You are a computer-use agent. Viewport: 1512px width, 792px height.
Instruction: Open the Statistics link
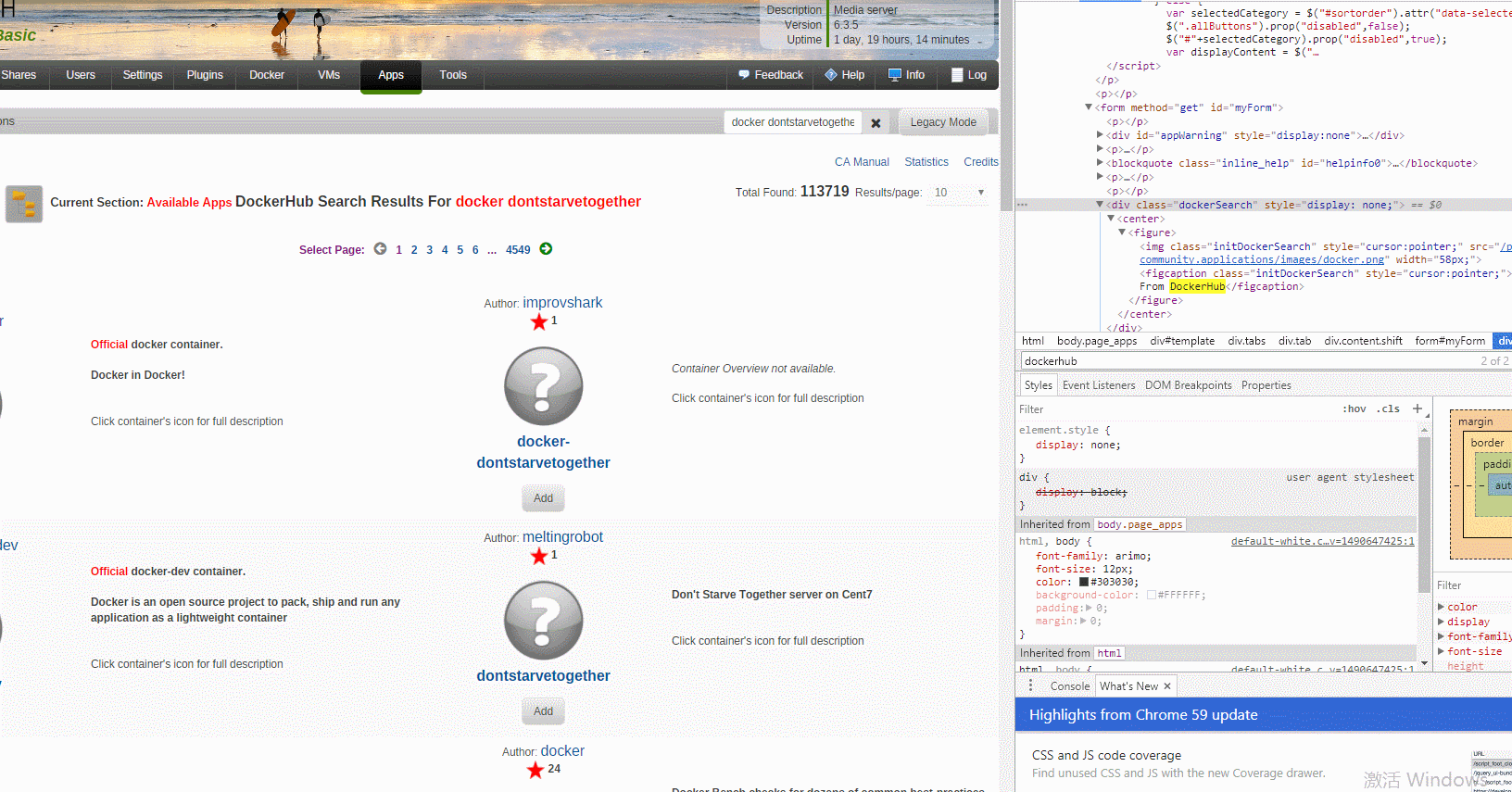tap(926, 162)
